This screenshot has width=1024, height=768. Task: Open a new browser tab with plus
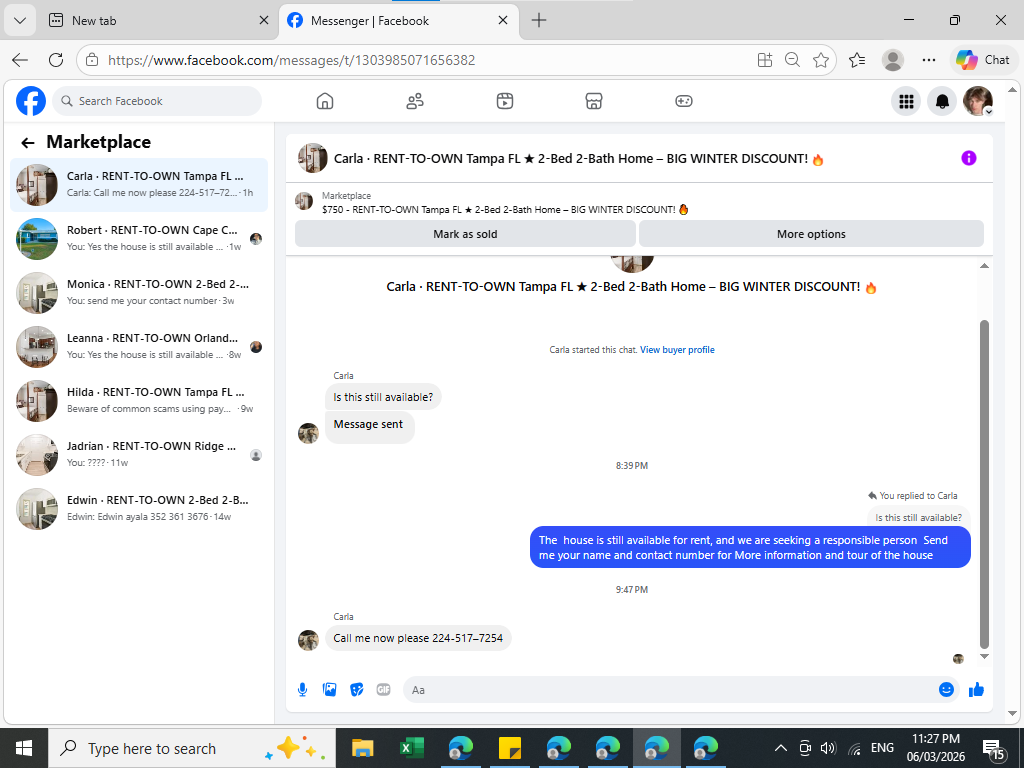539,20
